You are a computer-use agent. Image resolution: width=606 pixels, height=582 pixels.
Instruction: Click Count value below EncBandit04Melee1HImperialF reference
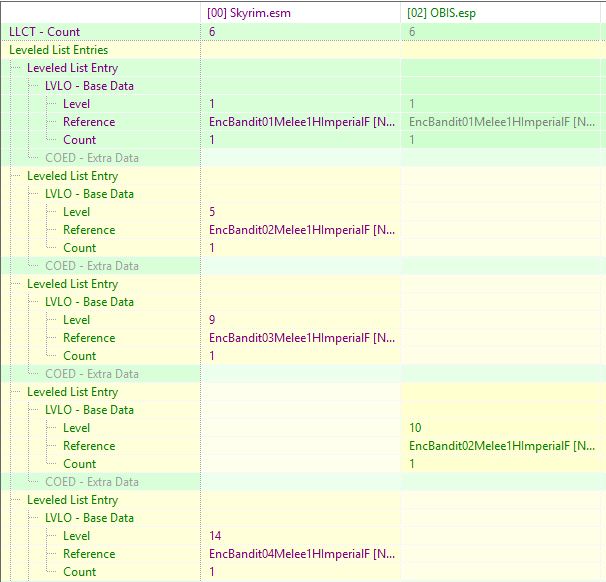[x=212, y=572]
